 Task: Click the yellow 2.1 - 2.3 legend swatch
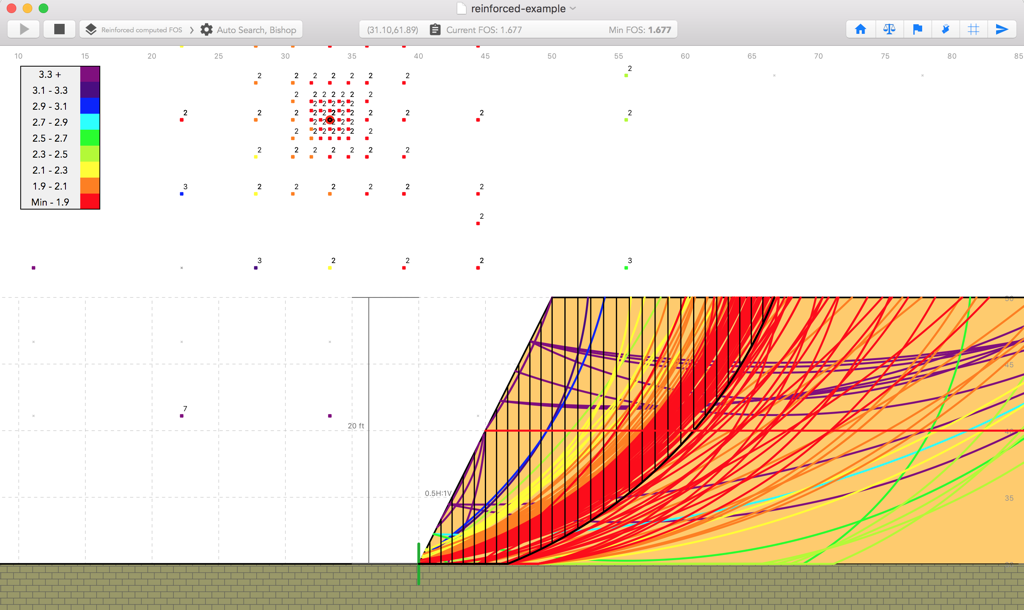click(89, 170)
